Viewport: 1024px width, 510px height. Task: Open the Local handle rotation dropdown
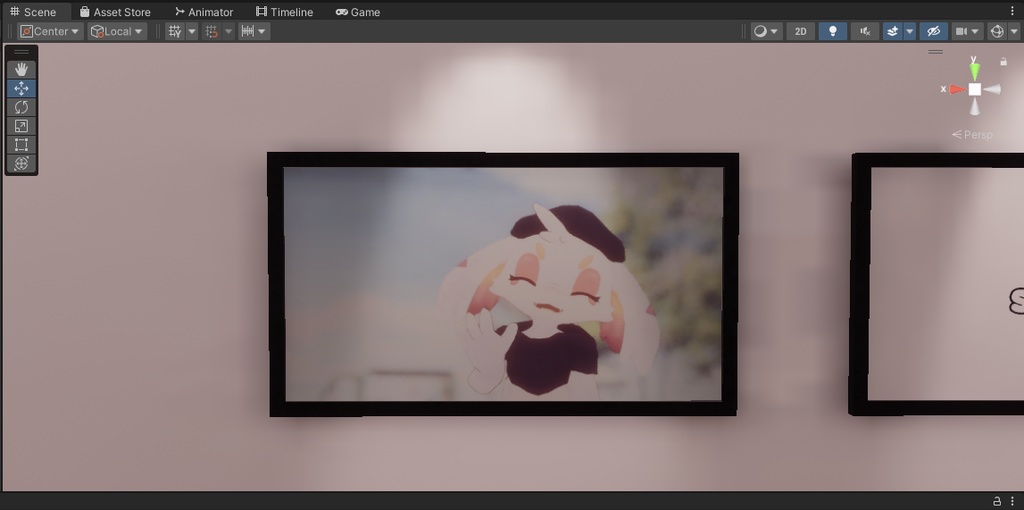coord(118,31)
